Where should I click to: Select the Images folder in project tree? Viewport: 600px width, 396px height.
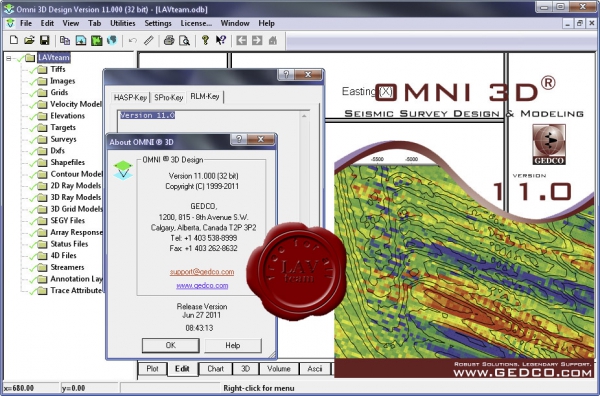click(x=63, y=81)
